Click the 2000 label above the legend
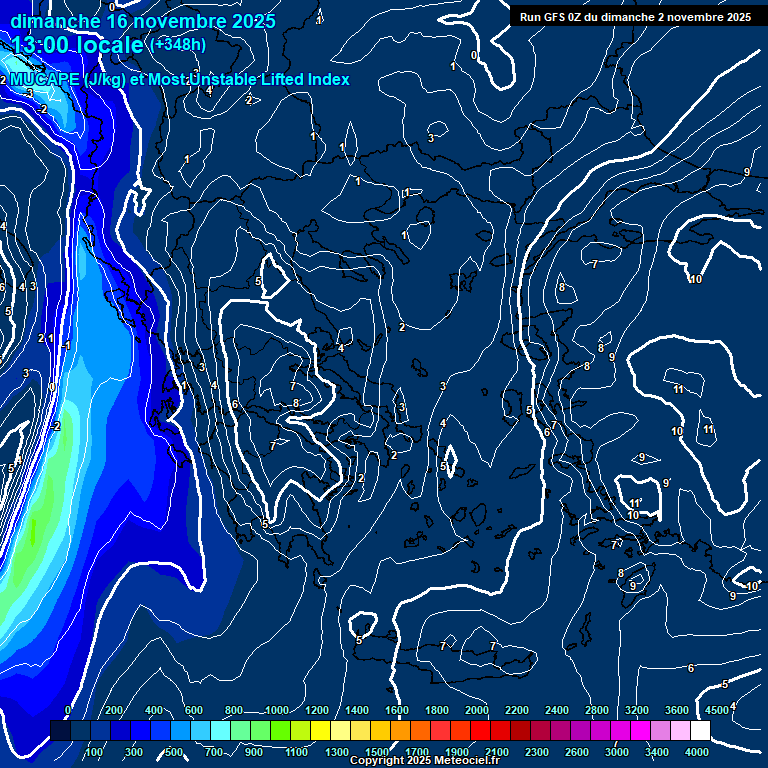 click(477, 710)
